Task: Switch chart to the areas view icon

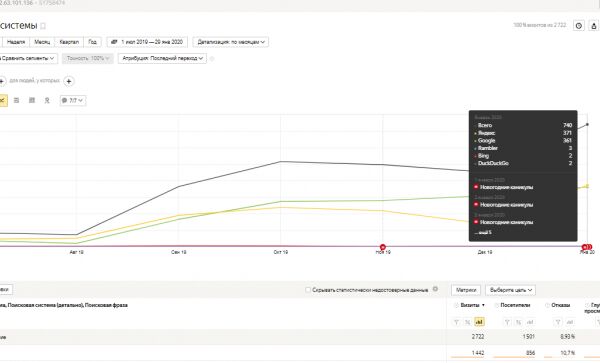Action: tap(16, 100)
